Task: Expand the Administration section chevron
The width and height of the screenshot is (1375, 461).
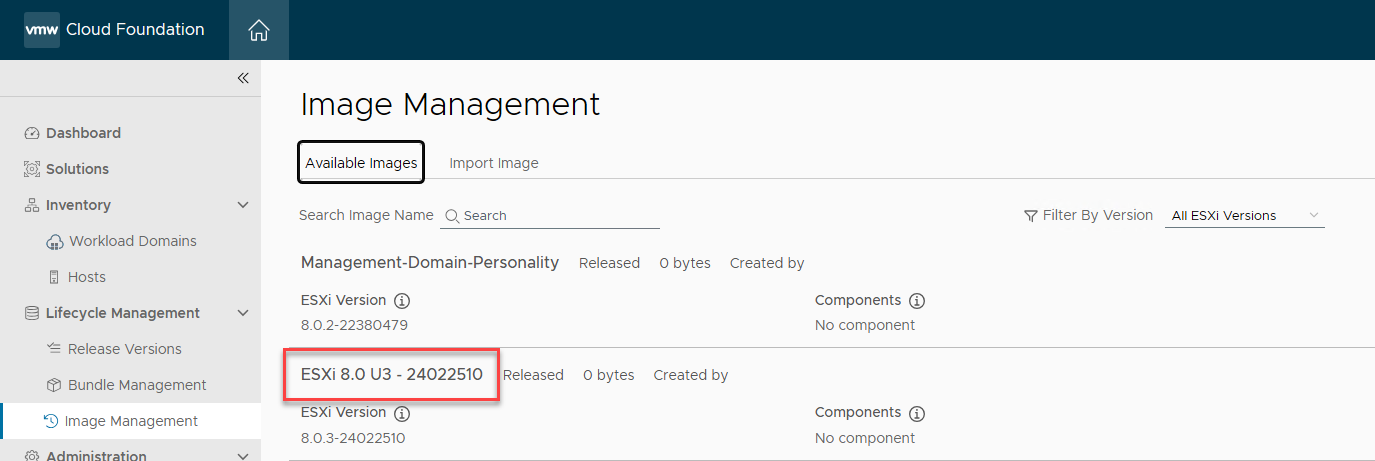Action: (242, 455)
